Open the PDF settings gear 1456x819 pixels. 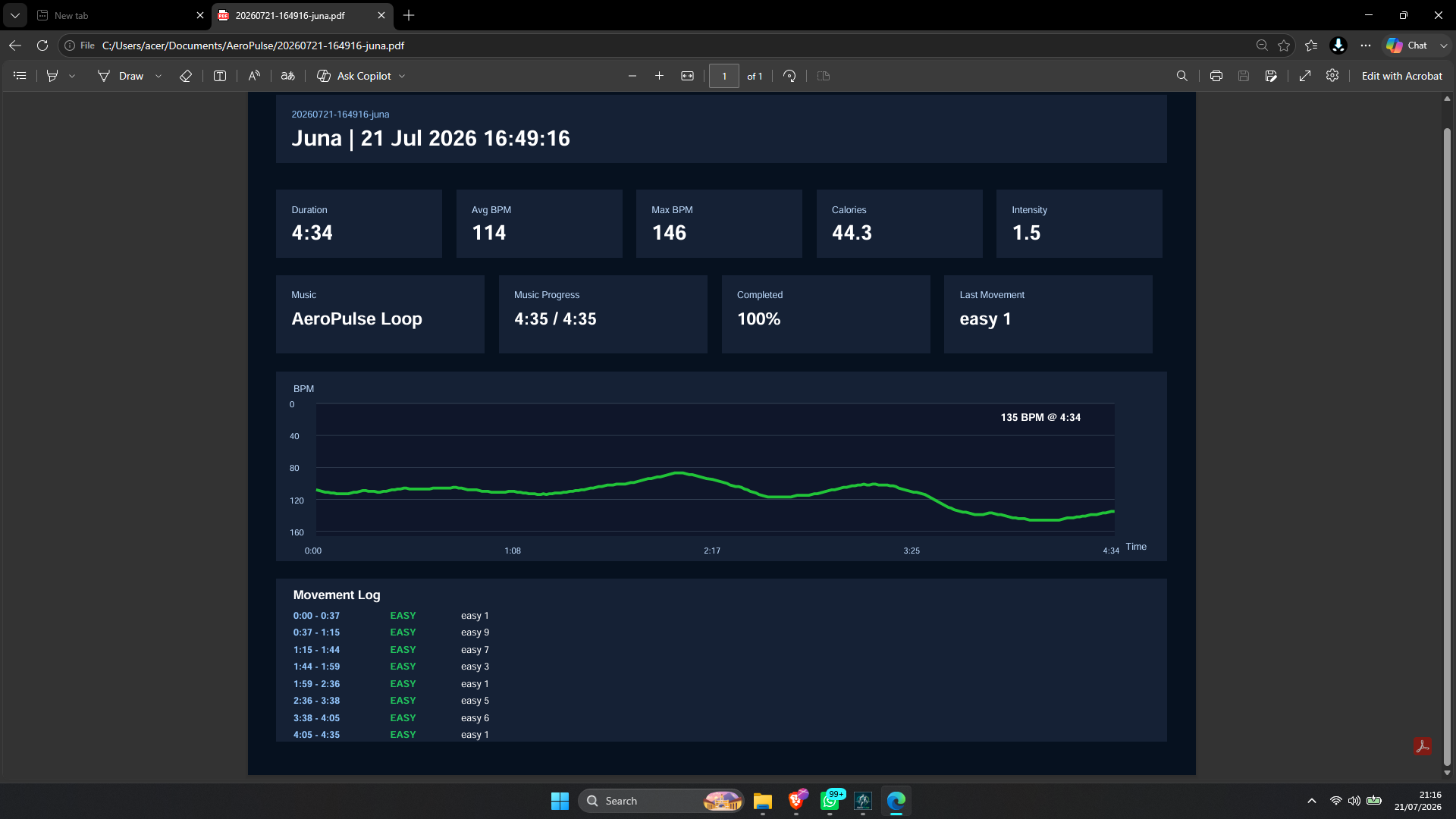click(x=1332, y=76)
